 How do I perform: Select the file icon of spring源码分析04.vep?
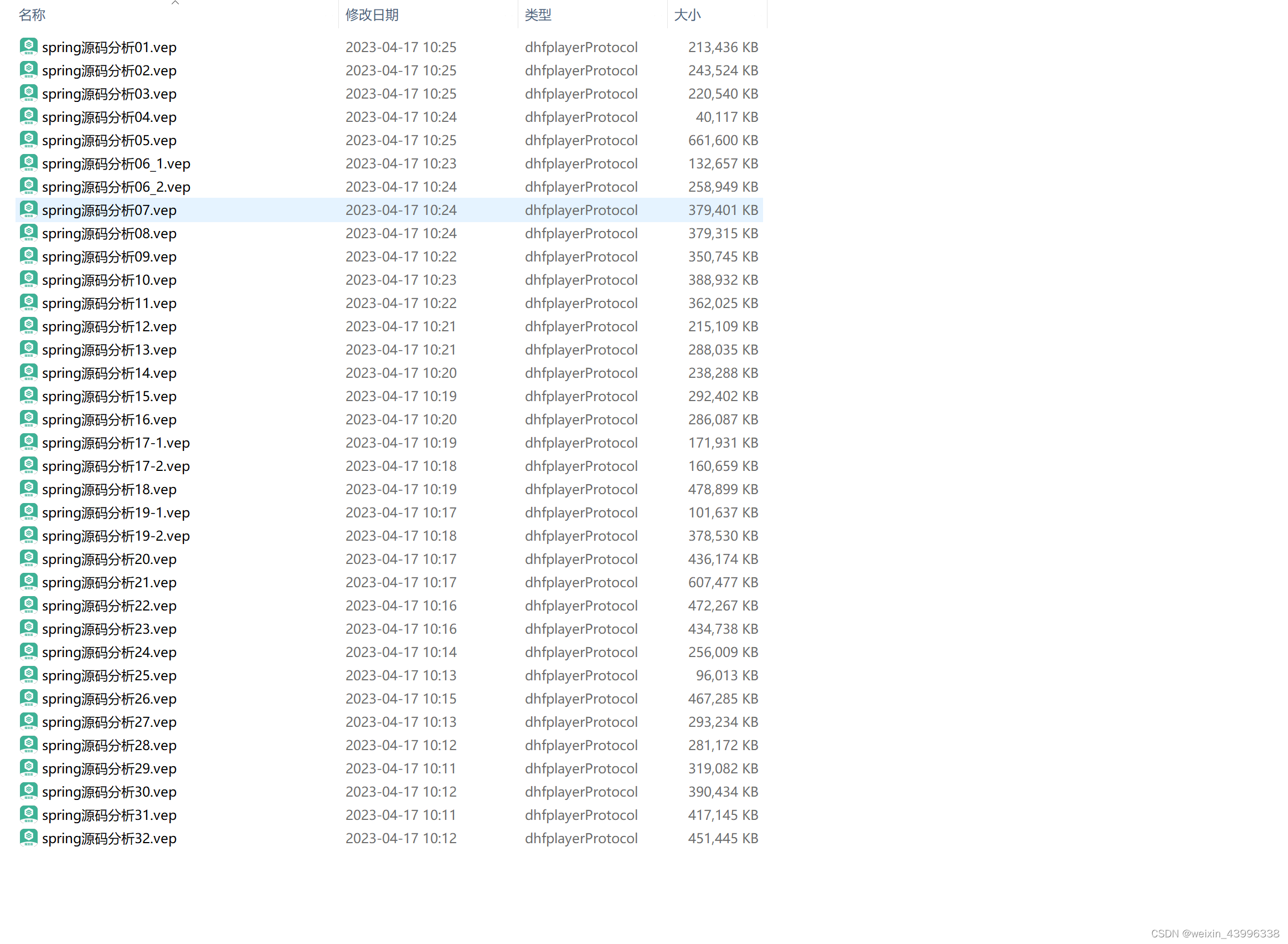[29, 116]
